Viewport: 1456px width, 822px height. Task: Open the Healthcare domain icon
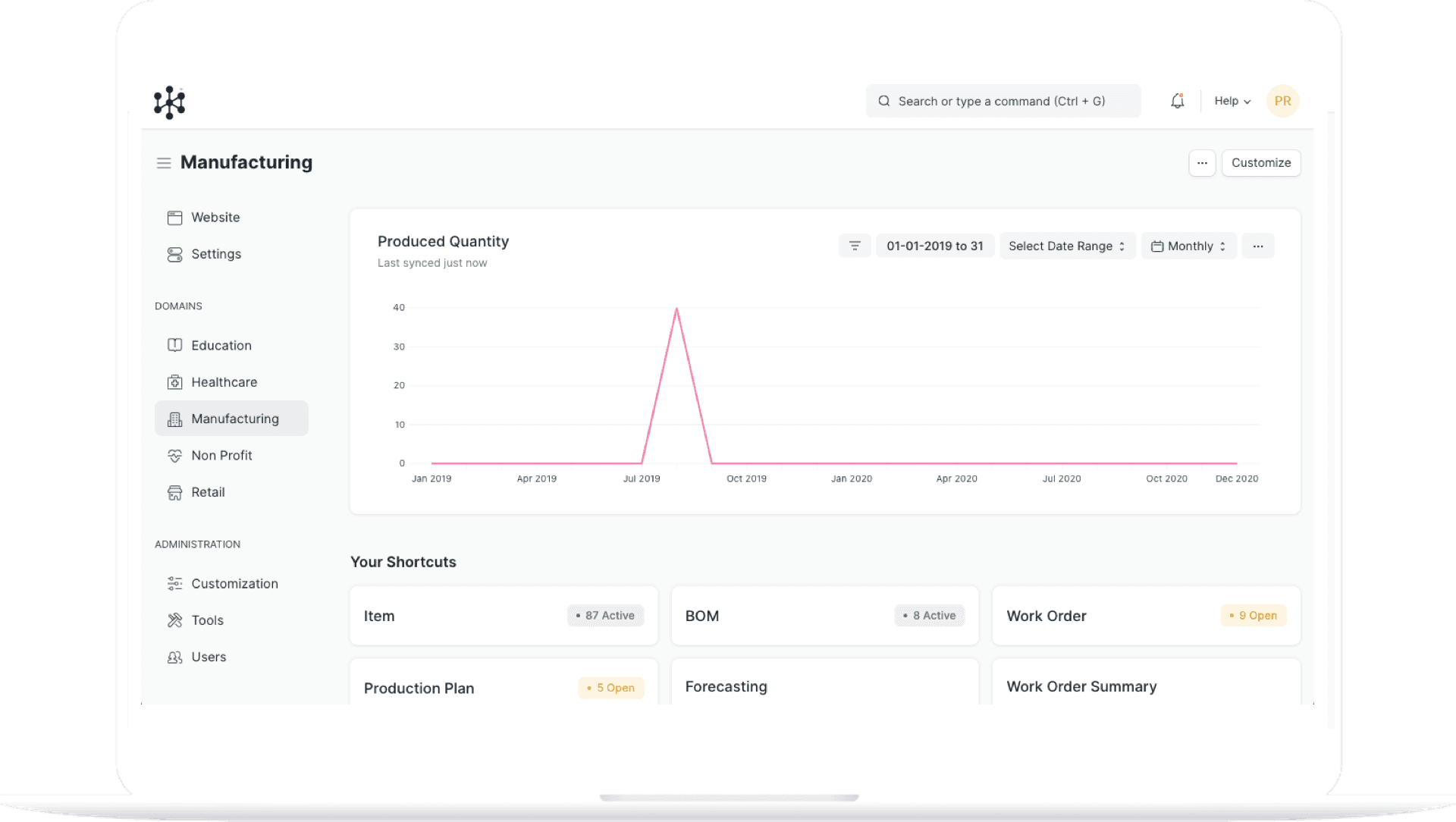coord(174,382)
